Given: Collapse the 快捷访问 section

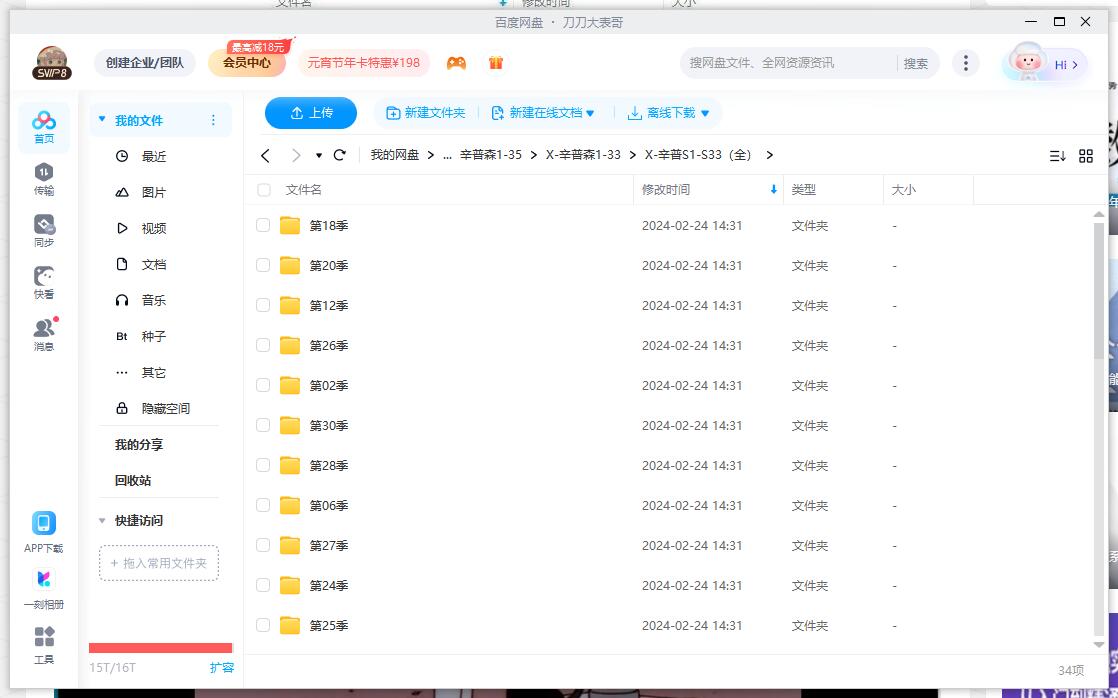Looking at the screenshot, I should point(102,521).
